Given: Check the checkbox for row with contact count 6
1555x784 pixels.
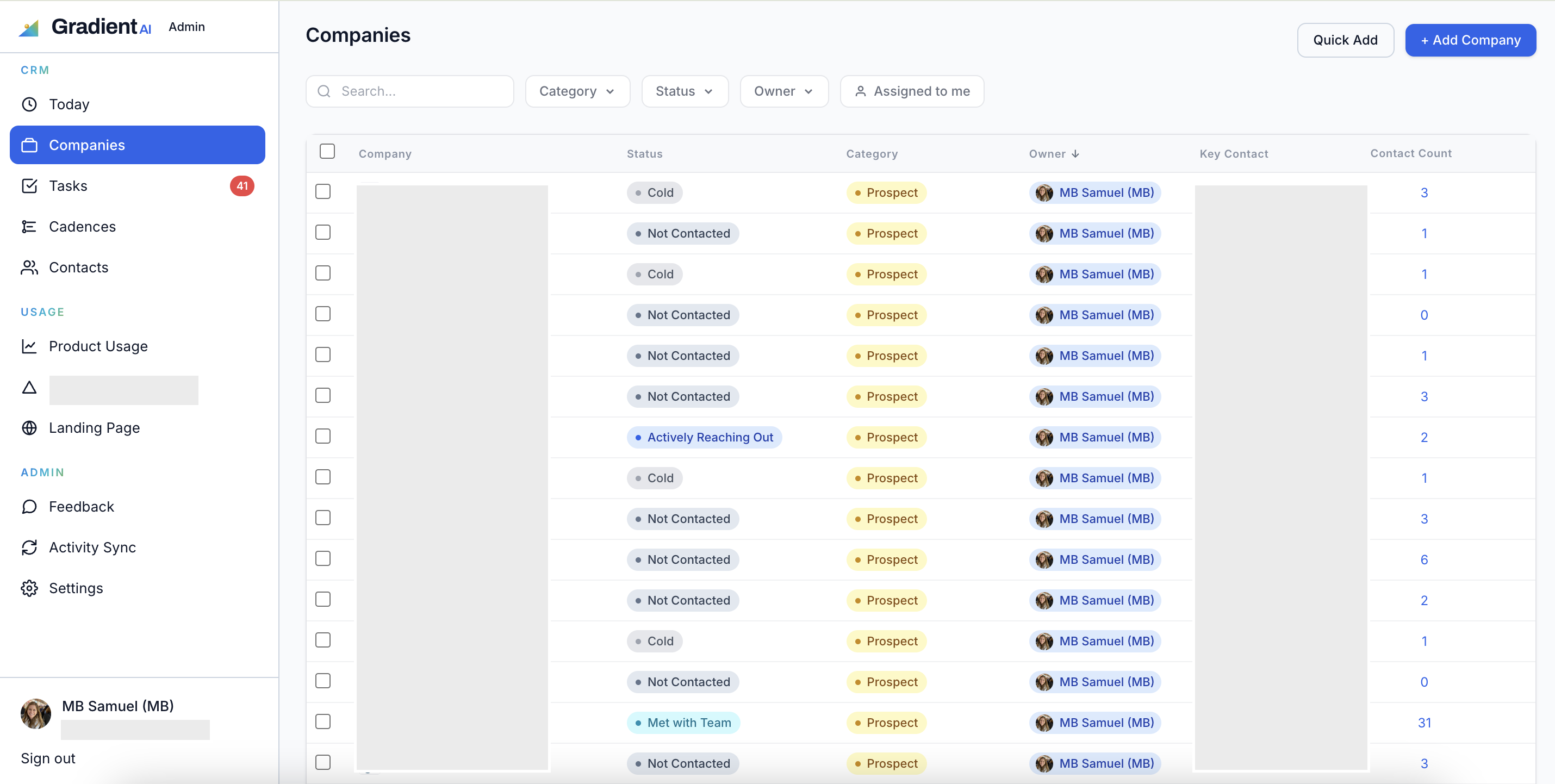Looking at the screenshot, I should click(x=323, y=559).
